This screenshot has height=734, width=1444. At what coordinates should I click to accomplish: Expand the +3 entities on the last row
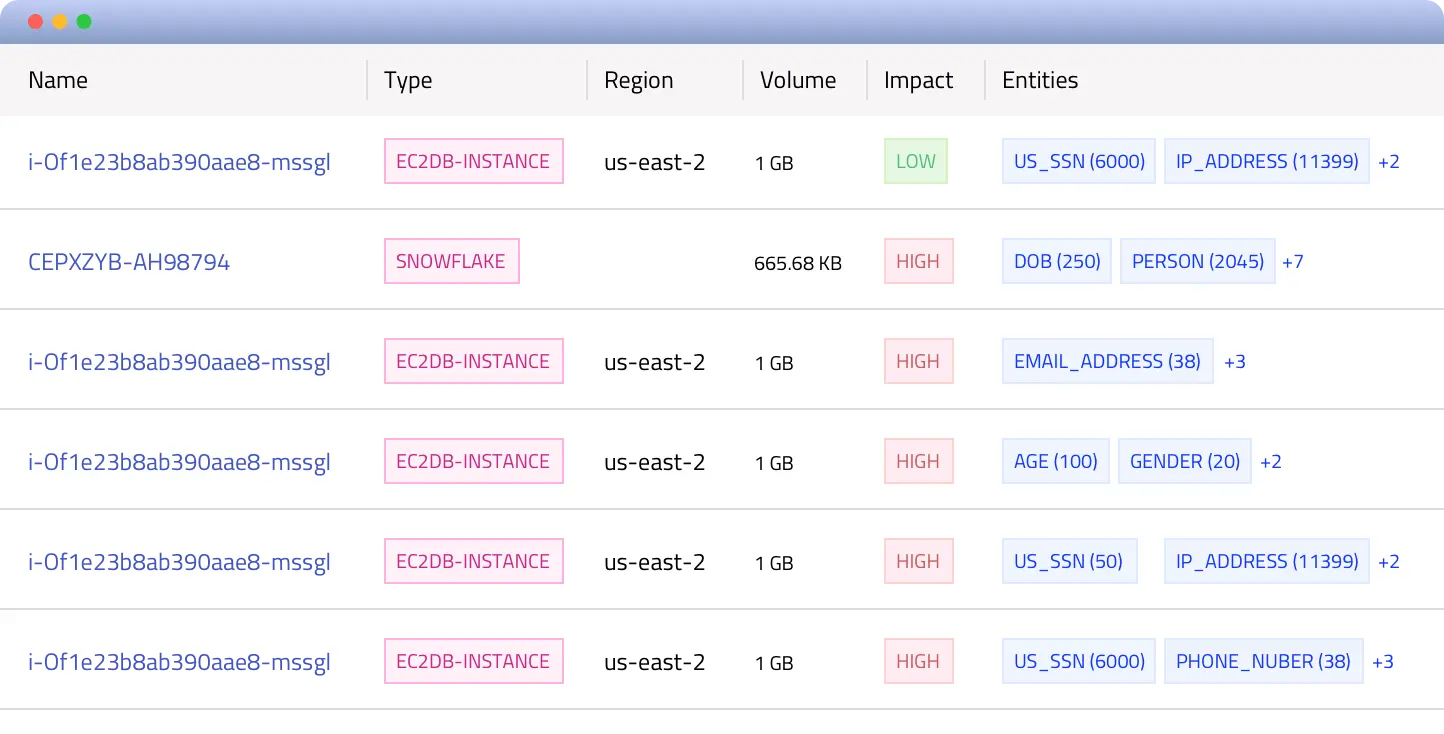click(x=1383, y=661)
